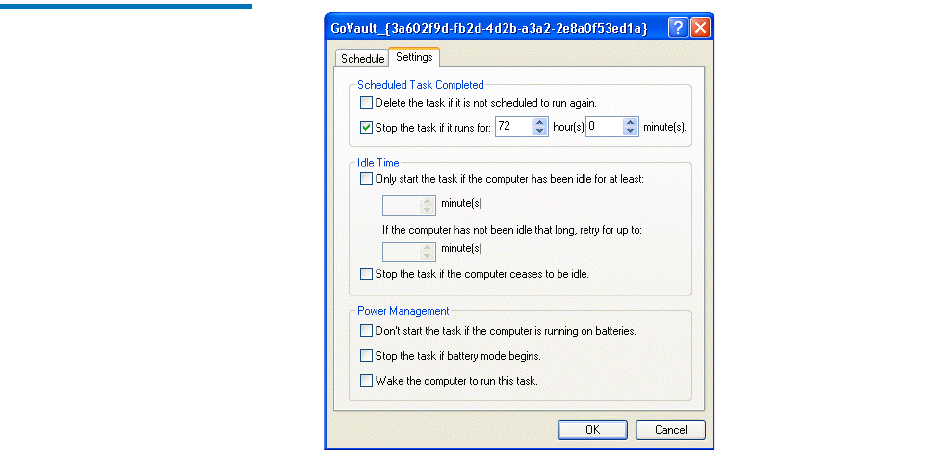This screenshot has height=450, width=936.
Task: Switch to the Schedule tab
Action: coord(361,59)
